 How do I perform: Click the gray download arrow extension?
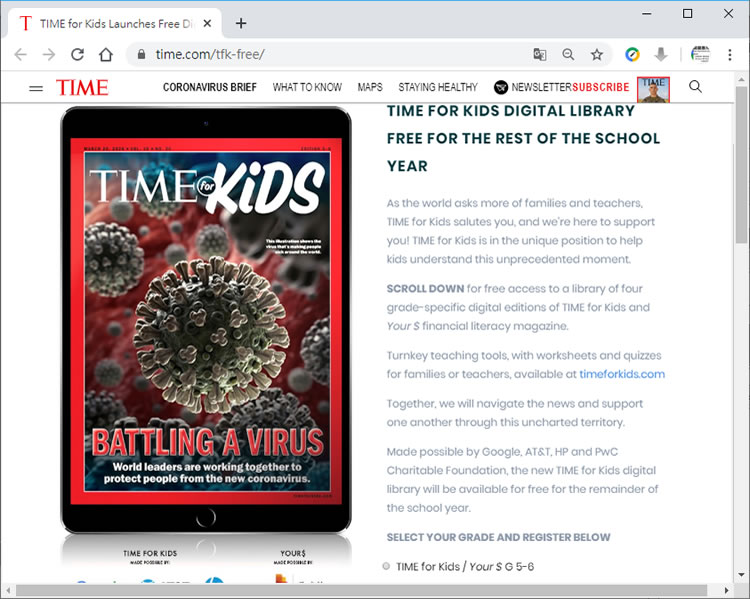tap(661, 55)
